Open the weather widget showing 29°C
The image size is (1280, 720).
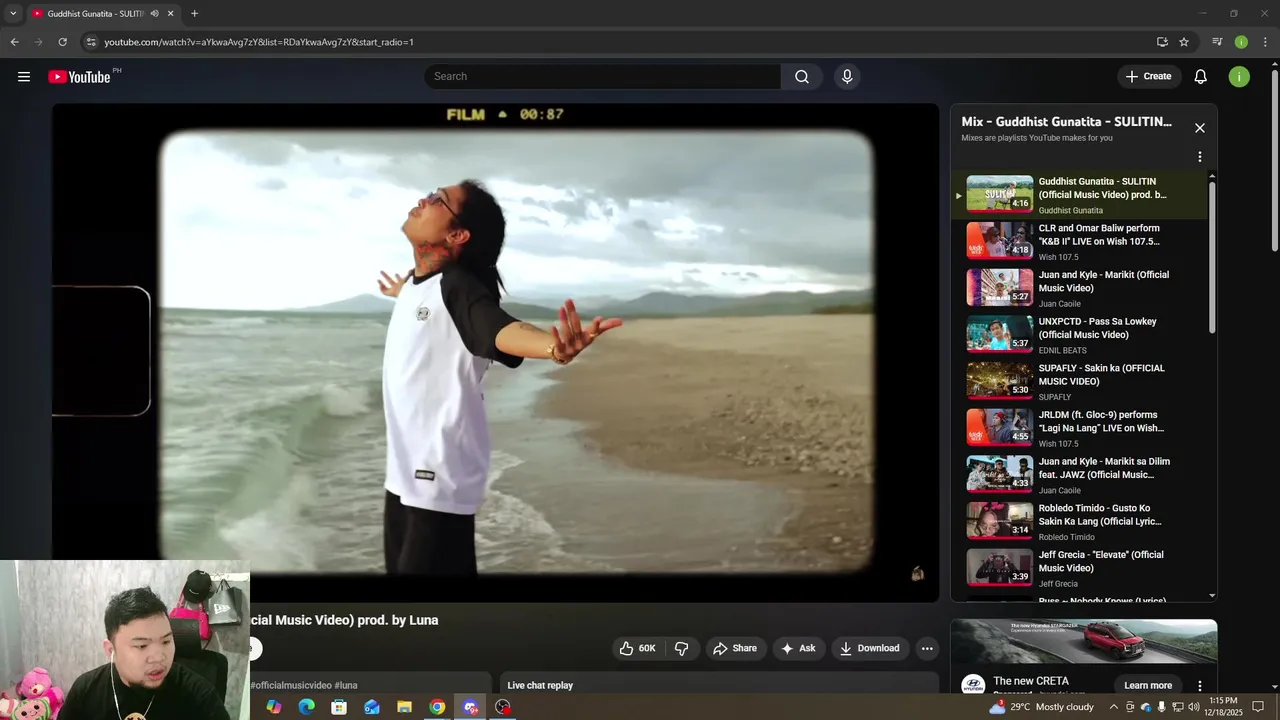pyautogui.click(x=1041, y=707)
